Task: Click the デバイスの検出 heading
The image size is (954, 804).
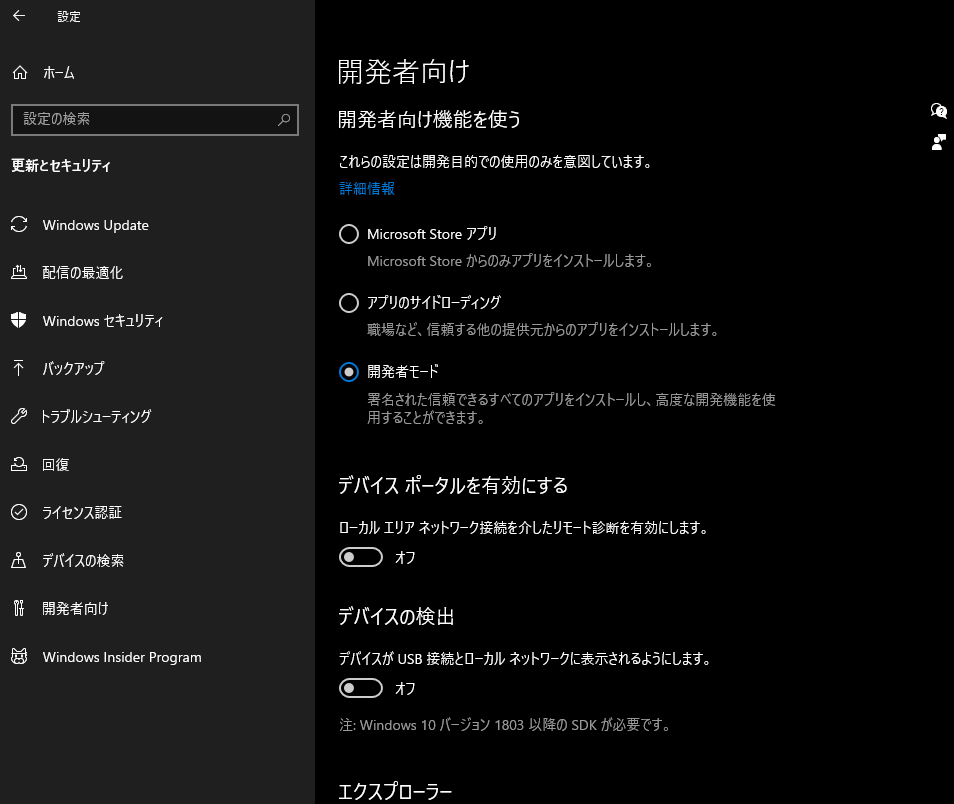Action: [396, 617]
